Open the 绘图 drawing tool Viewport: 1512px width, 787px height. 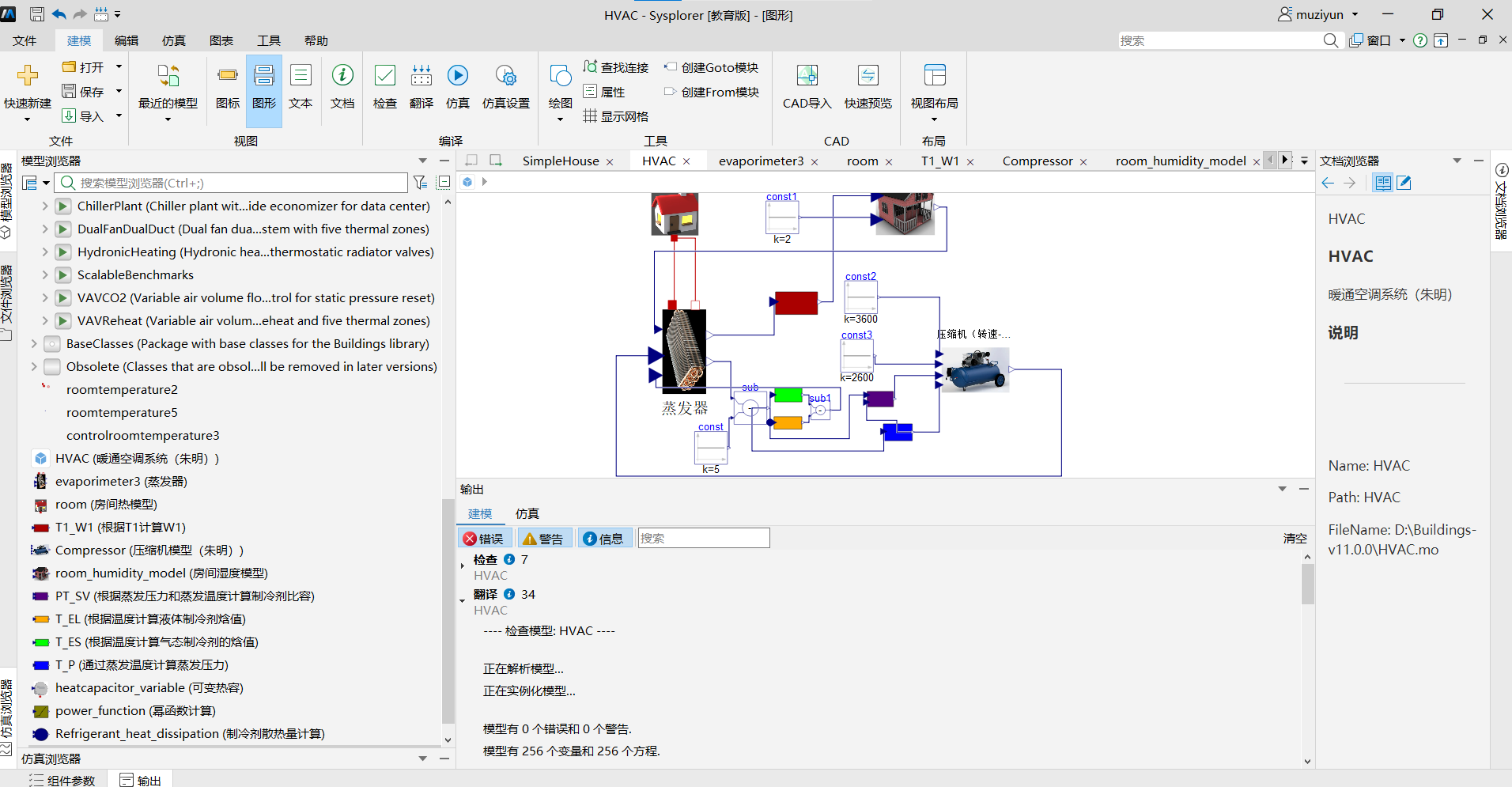560,75
